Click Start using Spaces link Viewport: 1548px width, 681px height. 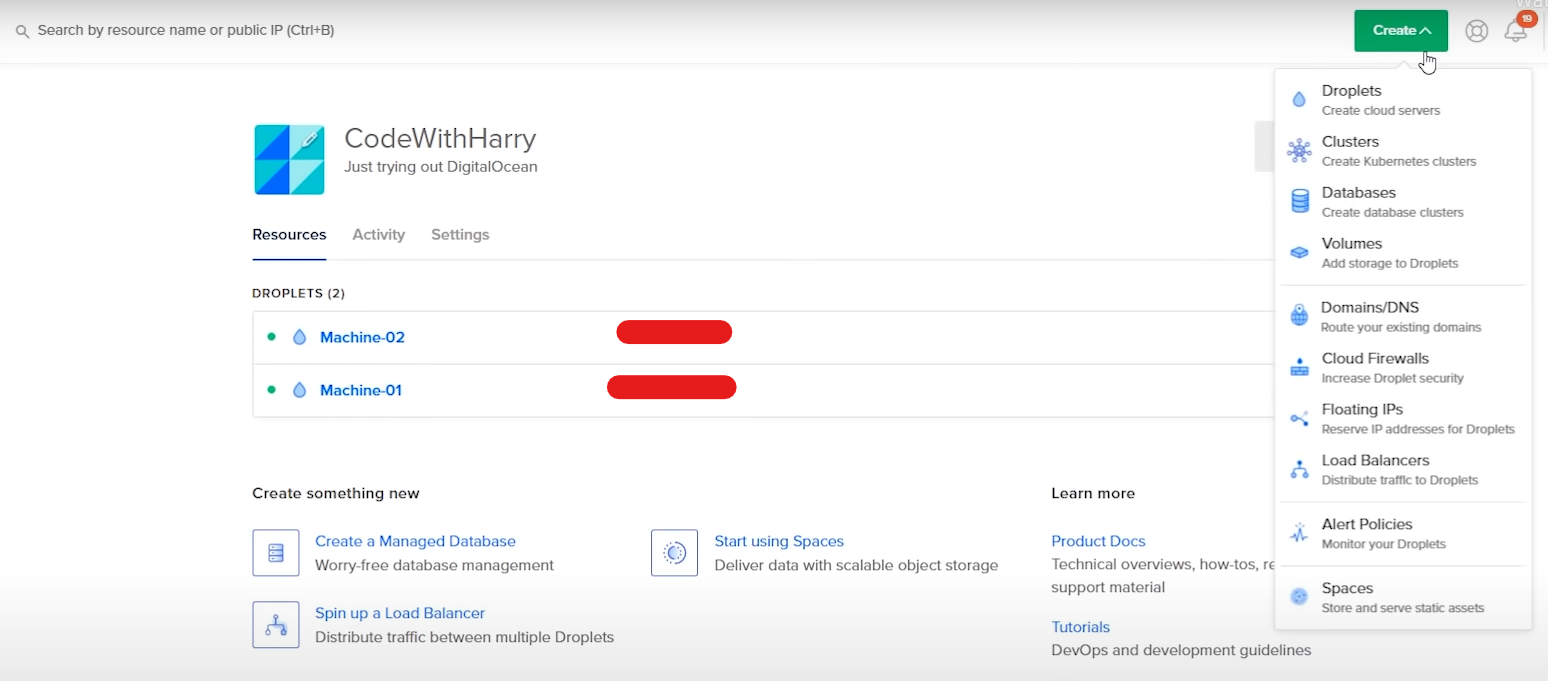[x=779, y=541]
